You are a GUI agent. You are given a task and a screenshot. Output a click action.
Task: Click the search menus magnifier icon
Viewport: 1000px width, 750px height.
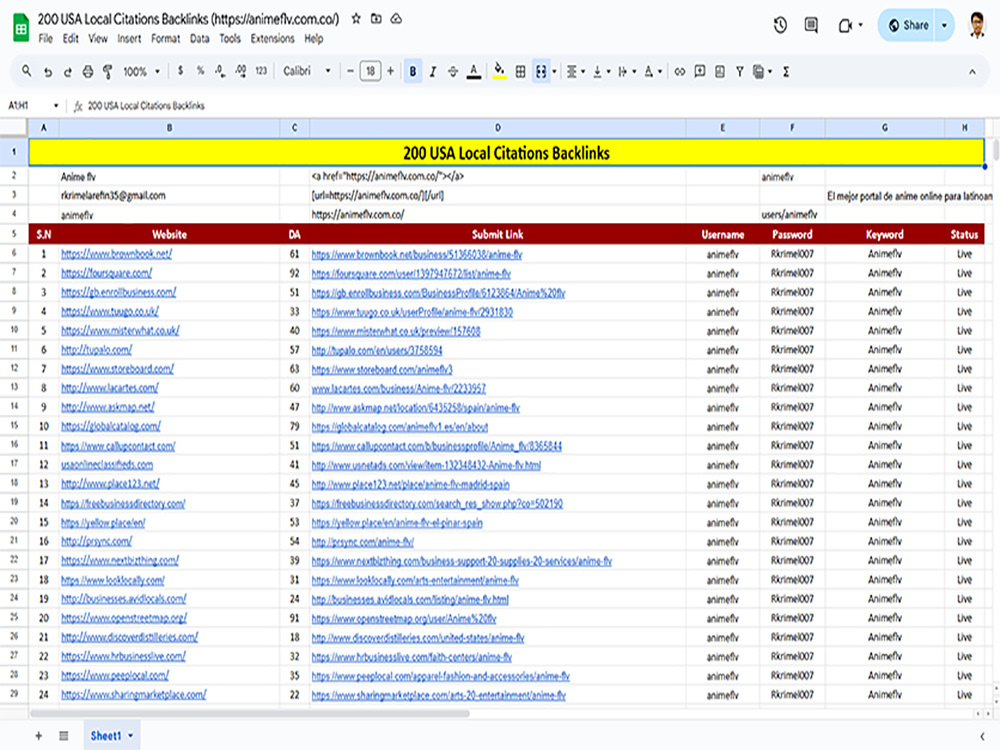(26, 71)
